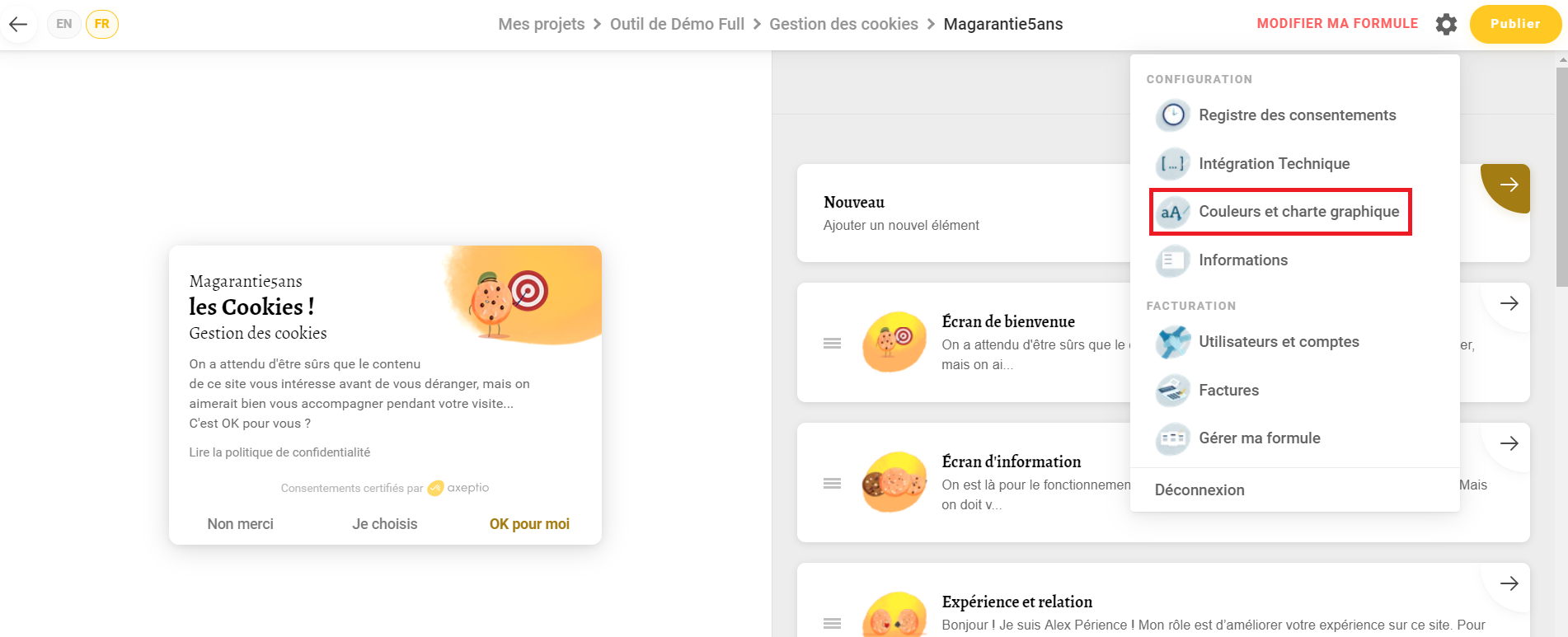1568x637 pixels.
Task: Click the aA icon for Couleurs et charte graphique
Action: pos(1172,212)
